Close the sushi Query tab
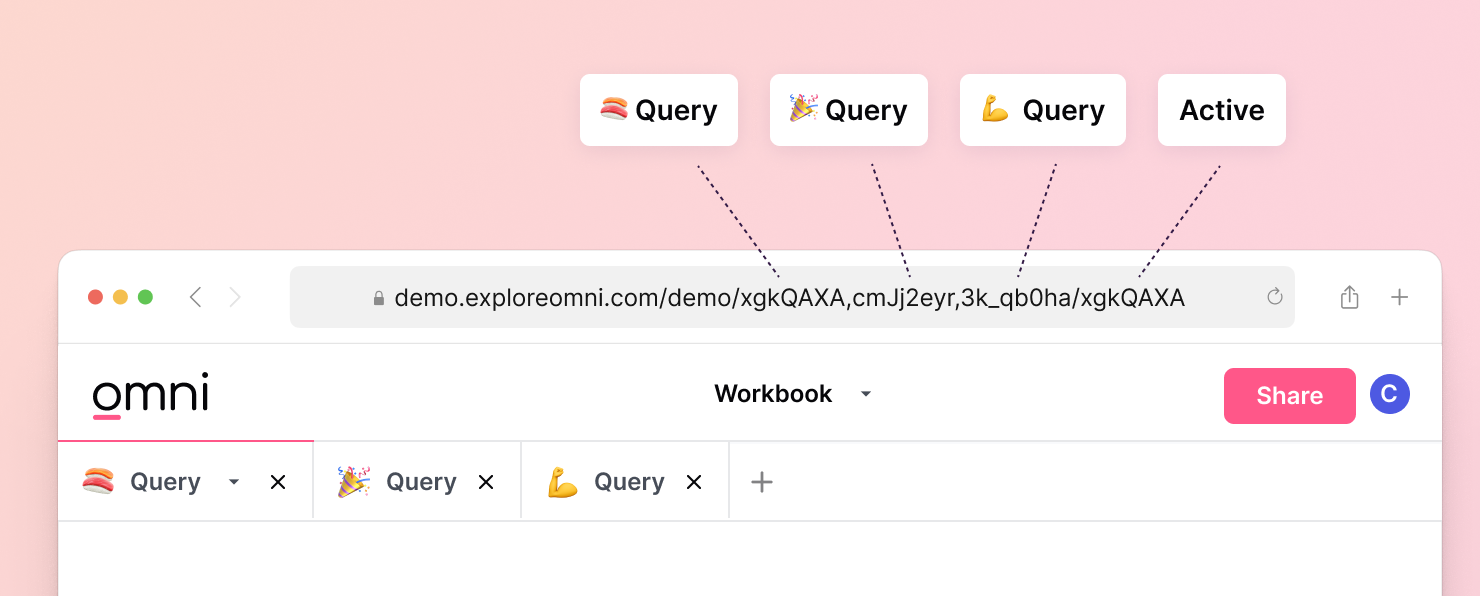1480x596 pixels. click(x=278, y=482)
